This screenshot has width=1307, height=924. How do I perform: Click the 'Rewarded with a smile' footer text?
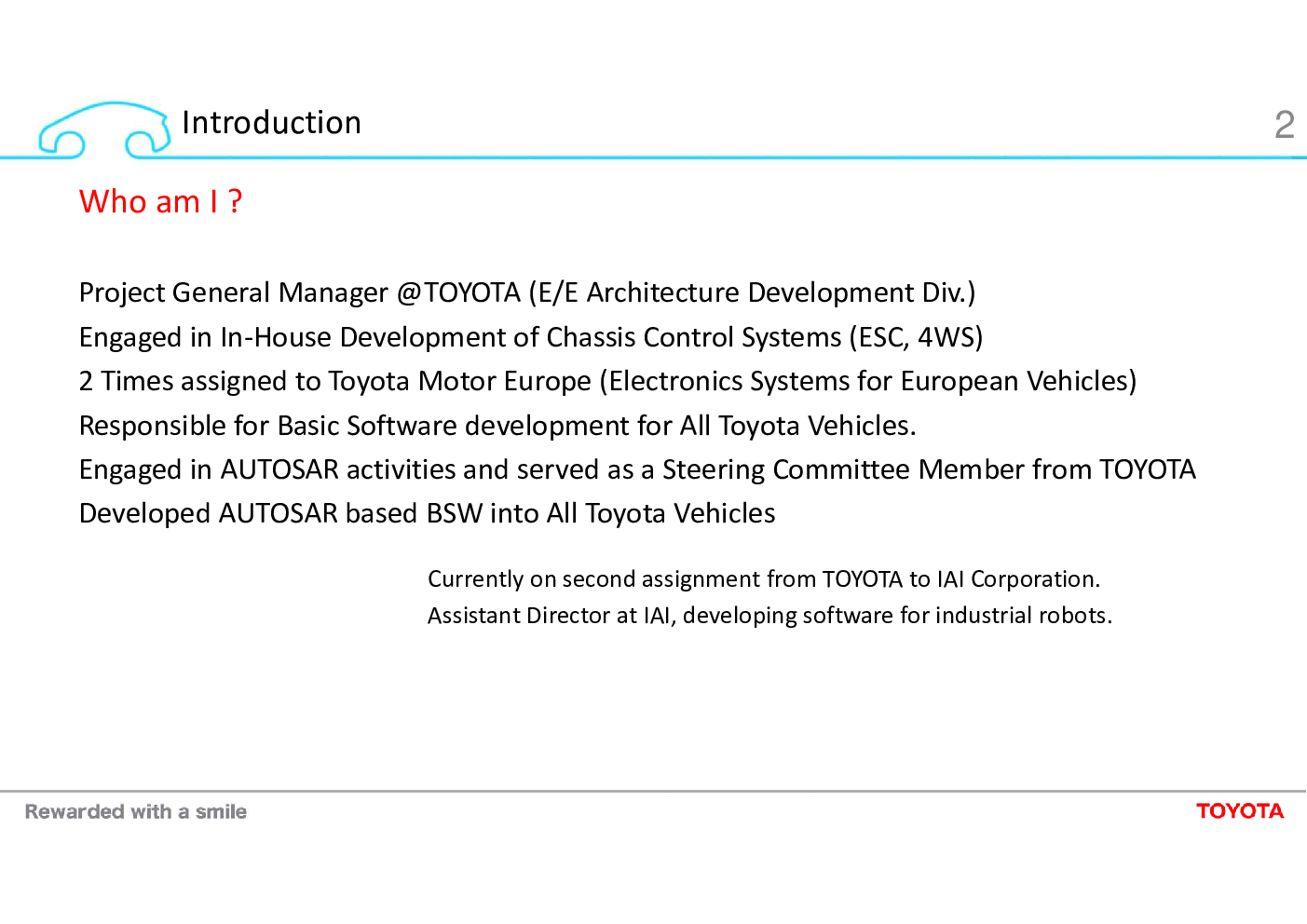click(136, 811)
